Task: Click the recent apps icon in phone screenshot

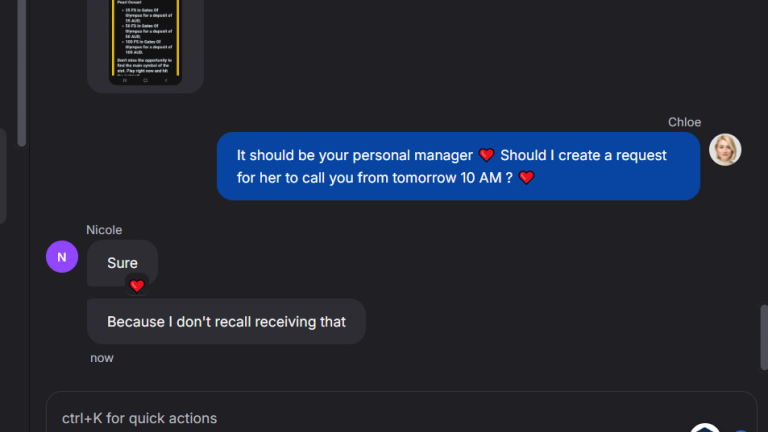Action: 125,80
